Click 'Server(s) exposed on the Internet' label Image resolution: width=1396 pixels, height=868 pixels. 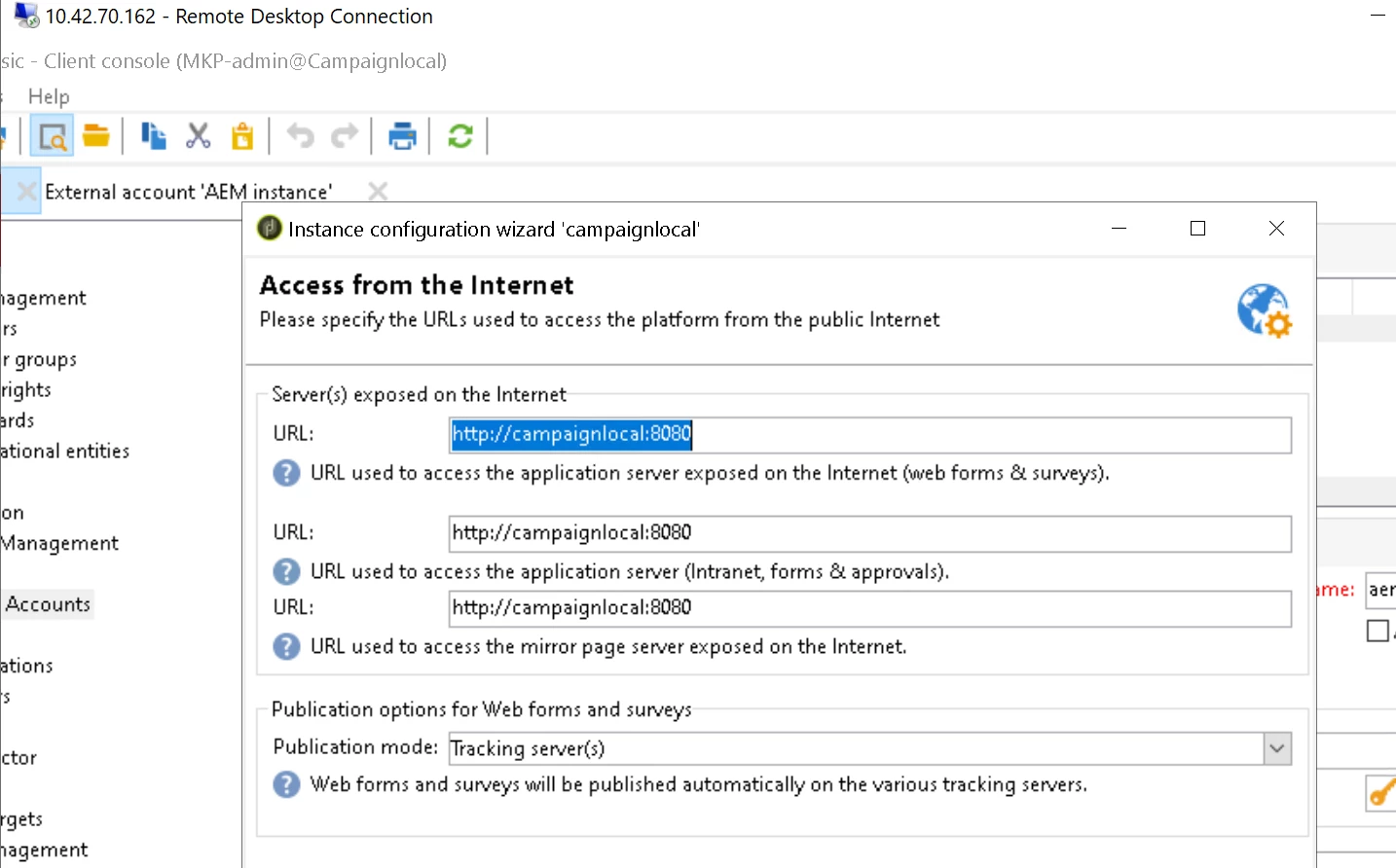tap(419, 394)
